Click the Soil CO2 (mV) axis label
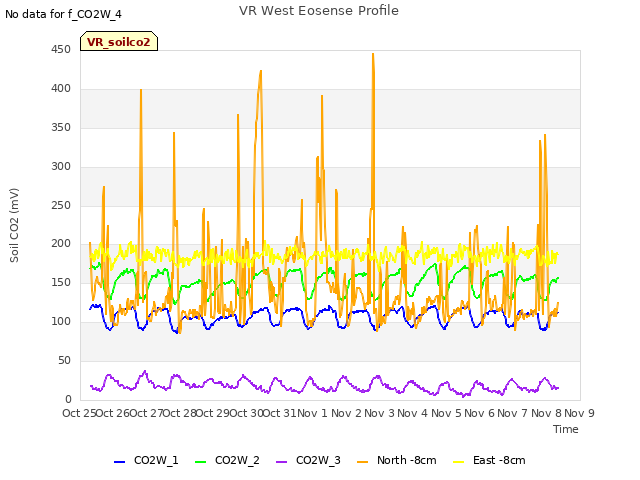This screenshot has width=640, height=480. (x=14, y=225)
